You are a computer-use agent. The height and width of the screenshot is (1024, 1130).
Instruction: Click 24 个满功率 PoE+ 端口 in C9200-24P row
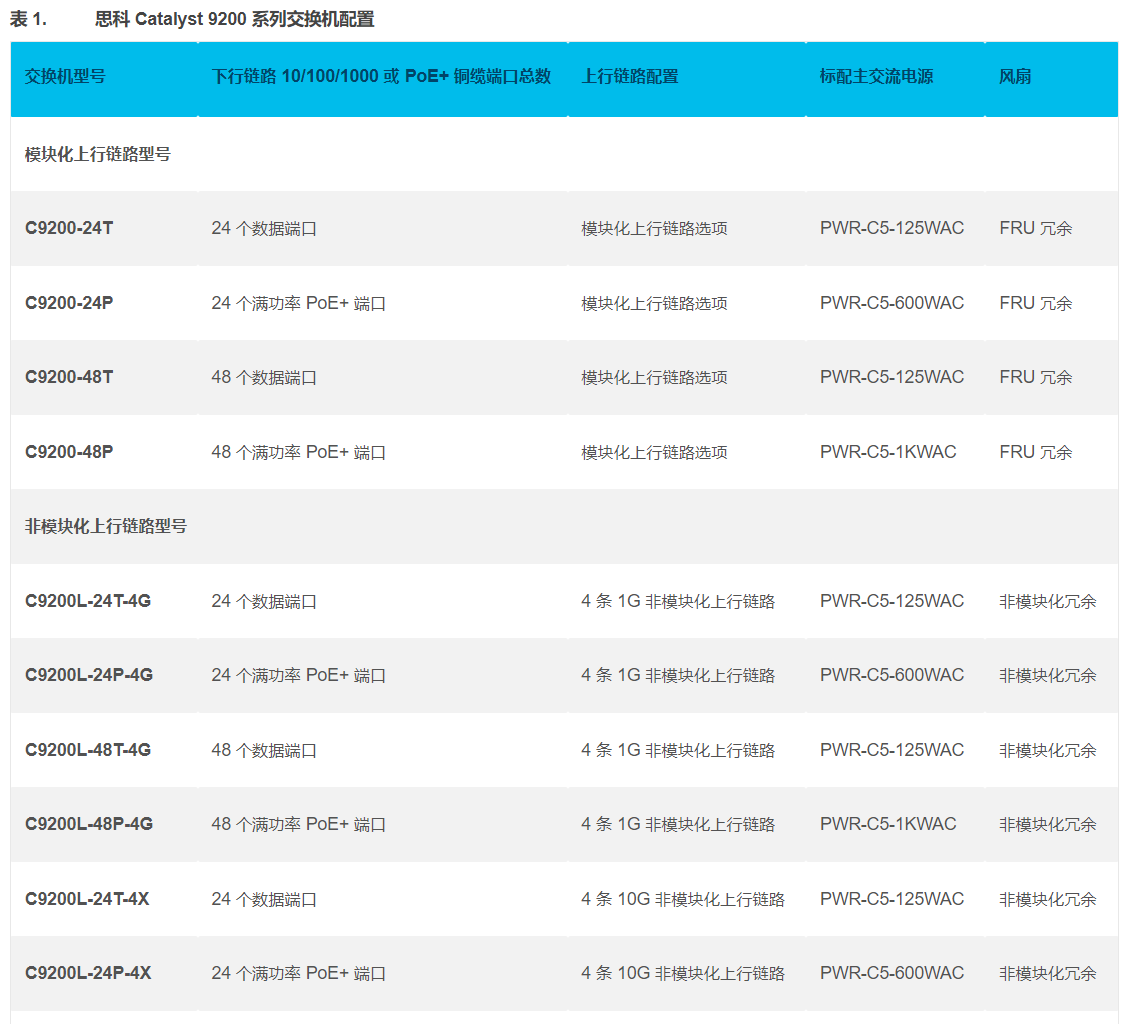click(x=298, y=303)
